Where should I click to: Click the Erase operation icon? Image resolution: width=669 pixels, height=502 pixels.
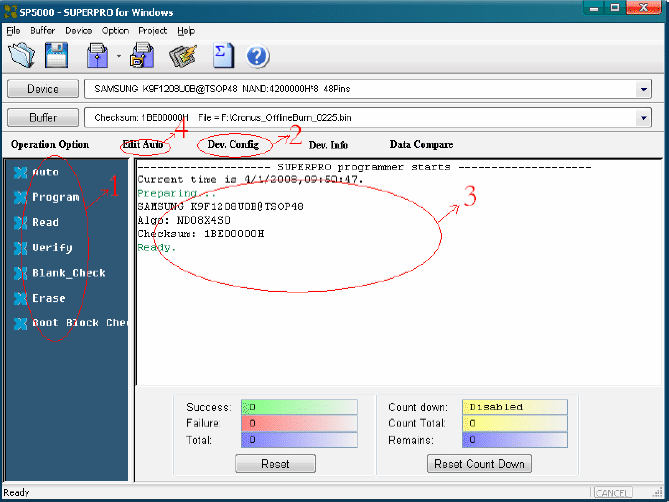pyautogui.click(x=20, y=298)
